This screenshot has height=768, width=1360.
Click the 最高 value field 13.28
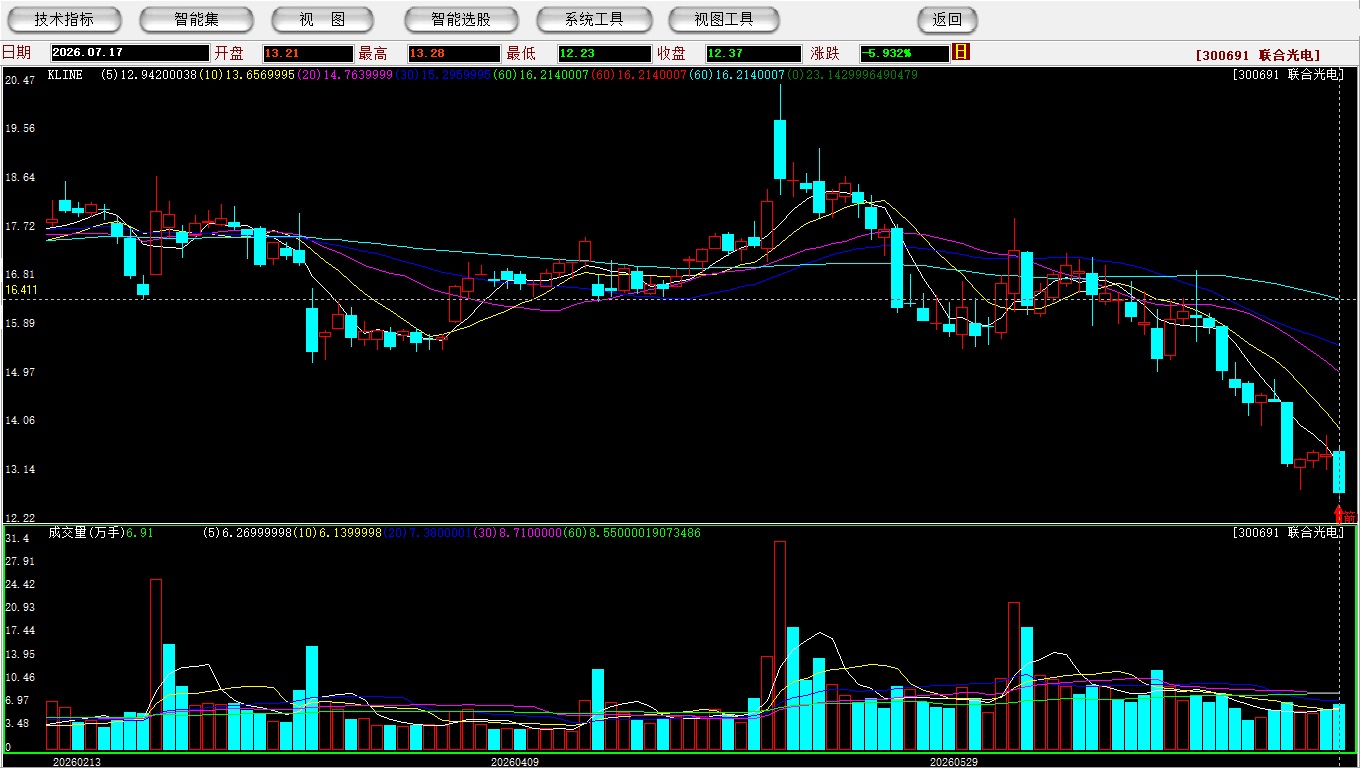point(454,53)
